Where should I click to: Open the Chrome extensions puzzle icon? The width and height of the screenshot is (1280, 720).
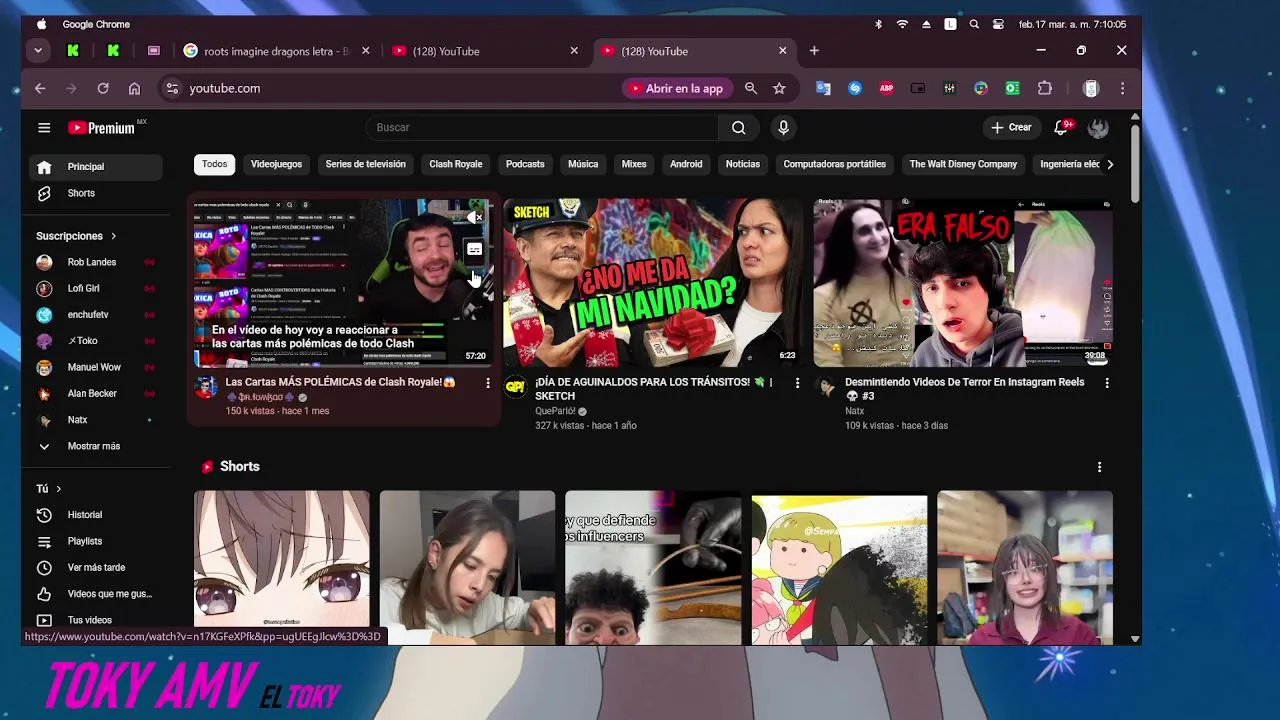[x=1045, y=88]
